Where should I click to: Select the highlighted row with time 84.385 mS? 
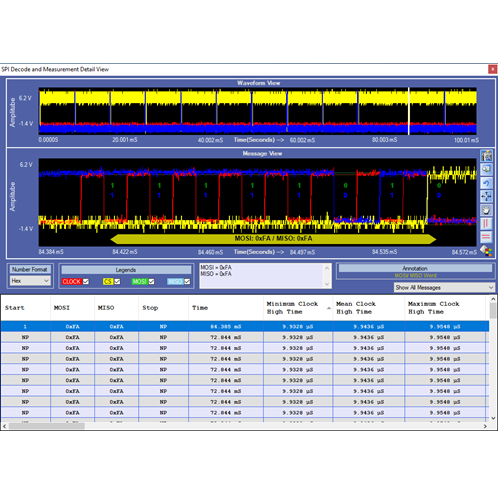click(245, 326)
